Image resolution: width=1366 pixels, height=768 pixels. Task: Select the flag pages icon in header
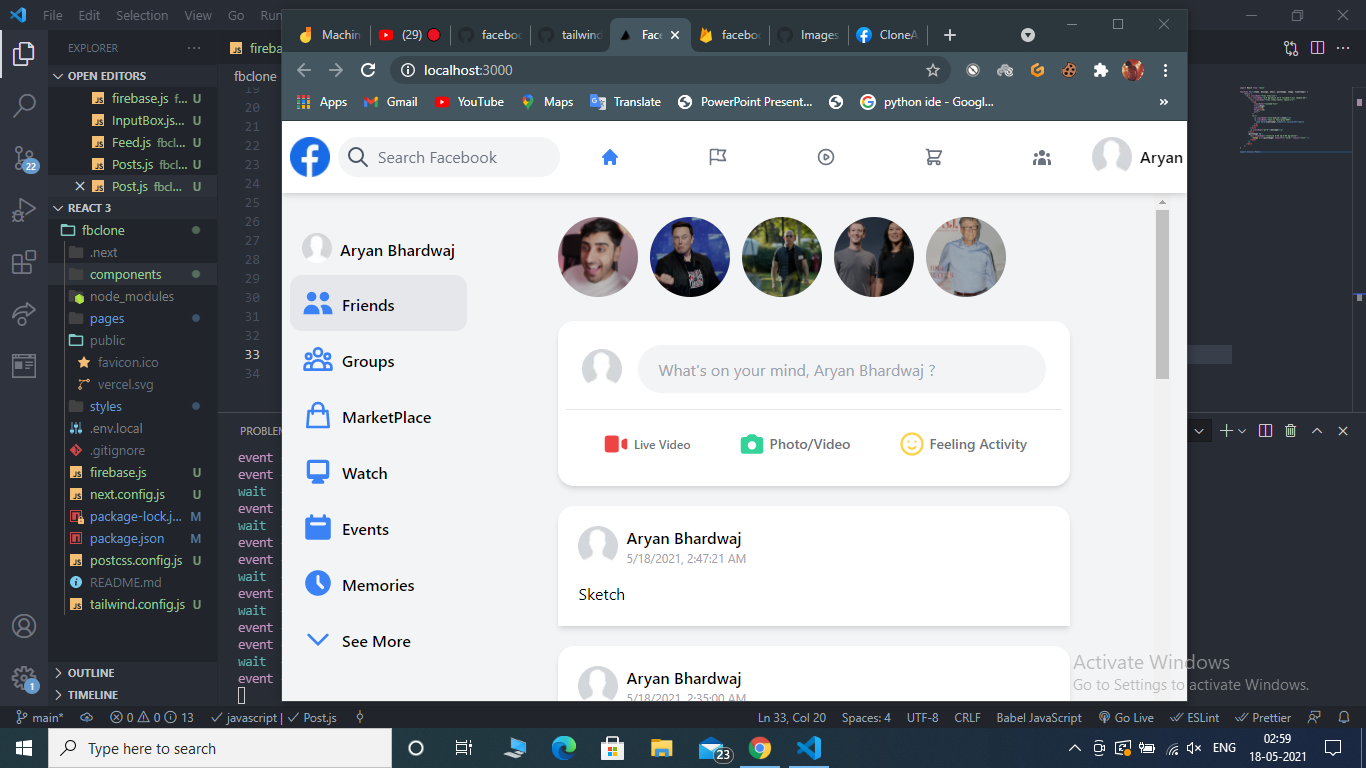point(718,157)
